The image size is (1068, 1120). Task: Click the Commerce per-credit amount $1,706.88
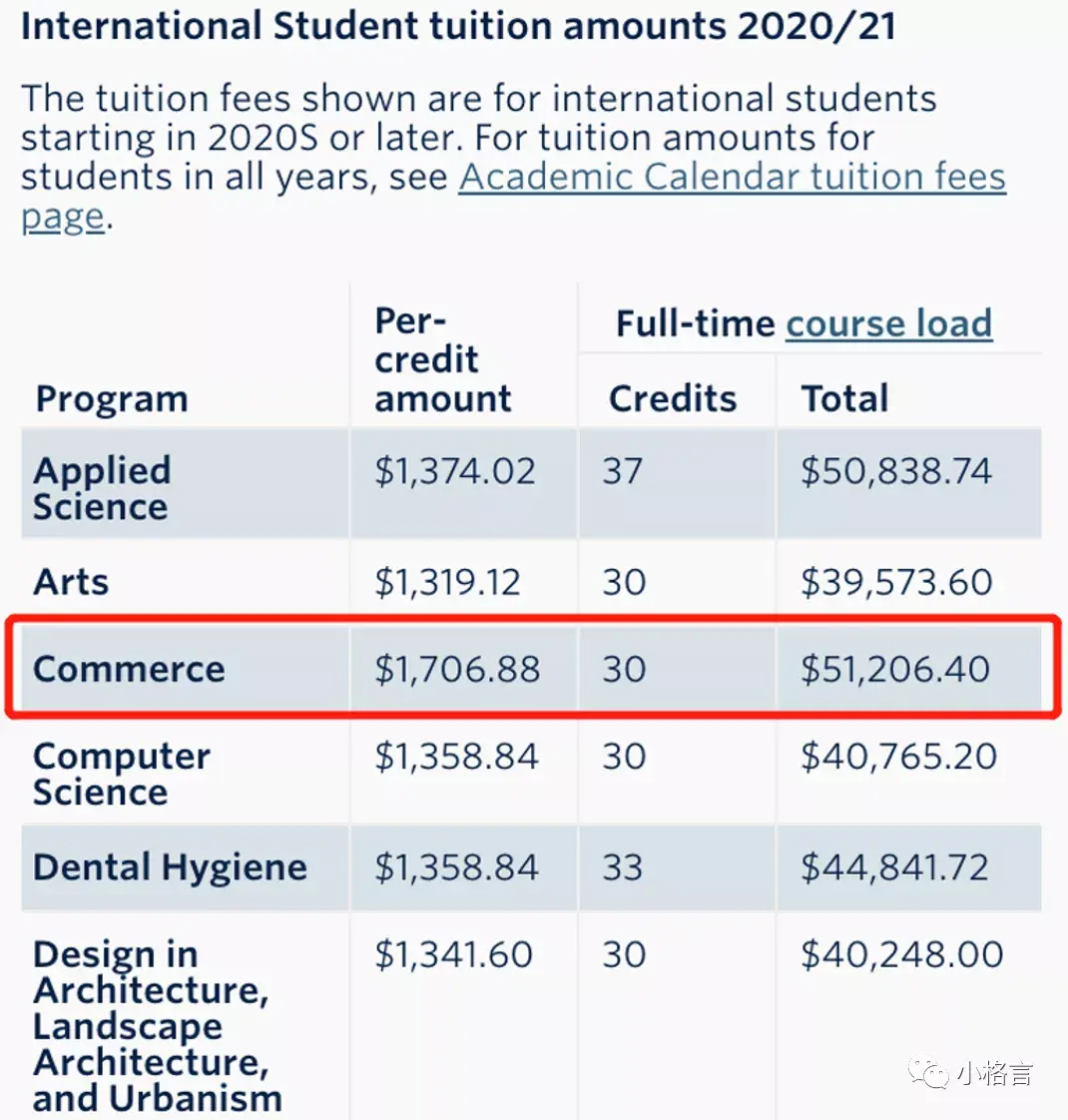pyautogui.click(x=457, y=669)
